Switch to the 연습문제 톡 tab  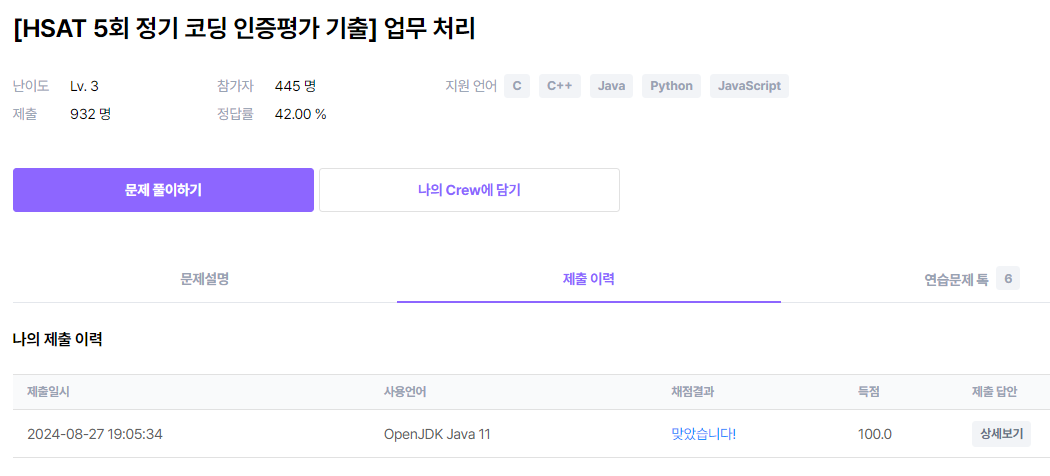click(954, 279)
